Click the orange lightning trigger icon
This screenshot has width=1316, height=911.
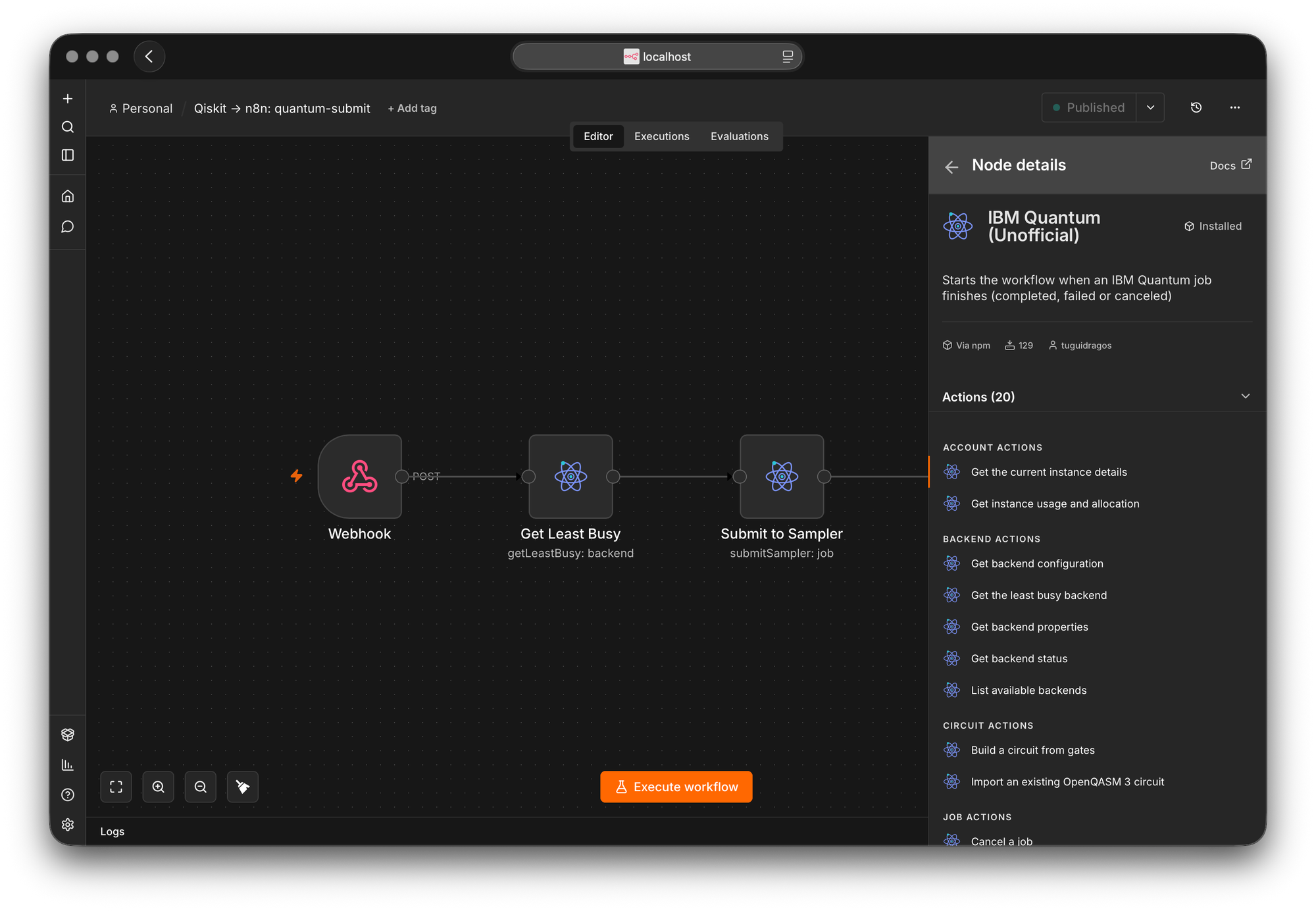pyautogui.click(x=297, y=476)
